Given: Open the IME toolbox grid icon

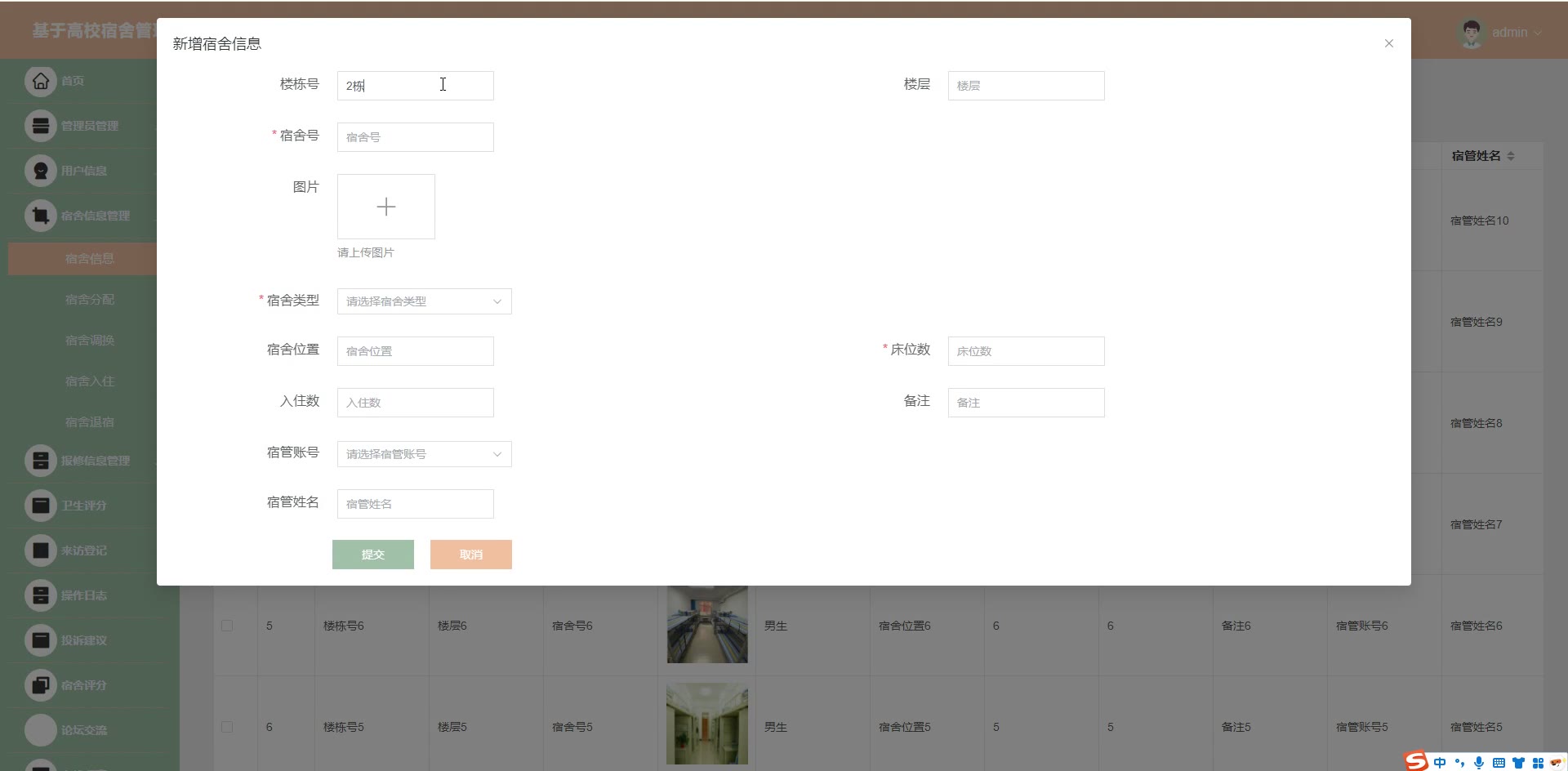Looking at the screenshot, I should pos(1538,763).
